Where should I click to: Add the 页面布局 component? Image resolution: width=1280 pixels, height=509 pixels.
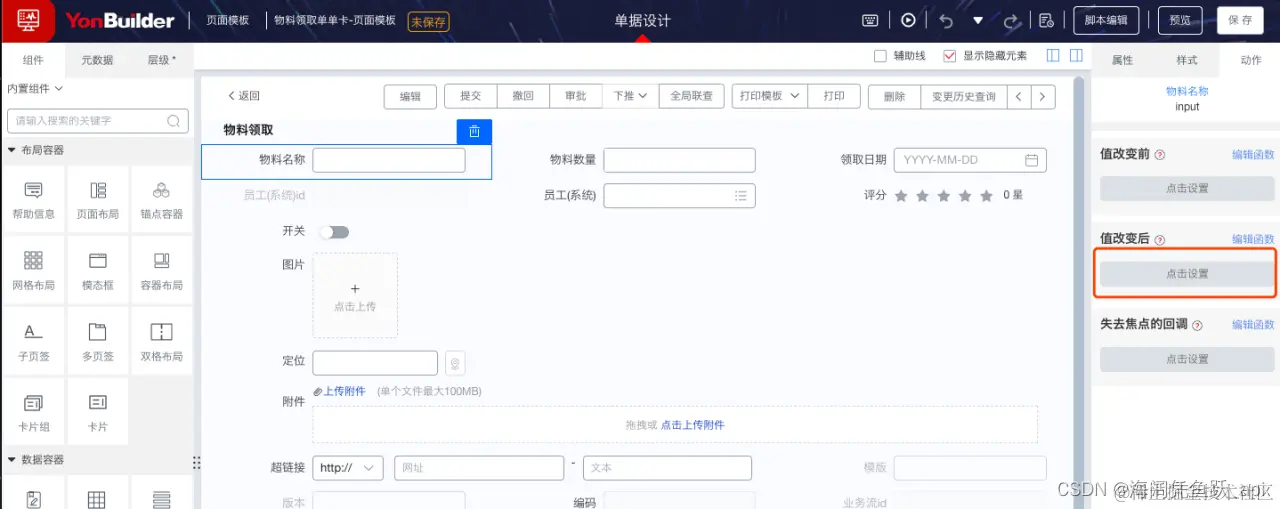click(97, 199)
